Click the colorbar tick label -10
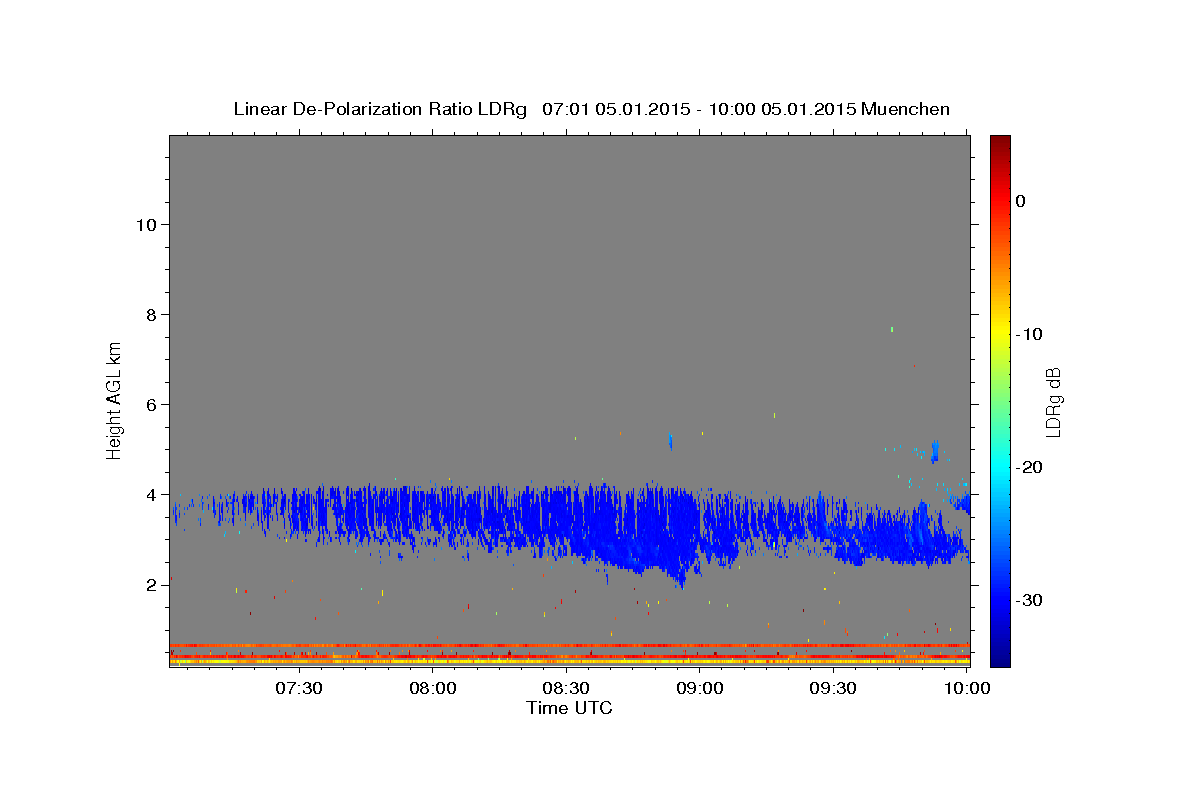This screenshot has width=1200, height=800. (x=1029, y=334)
